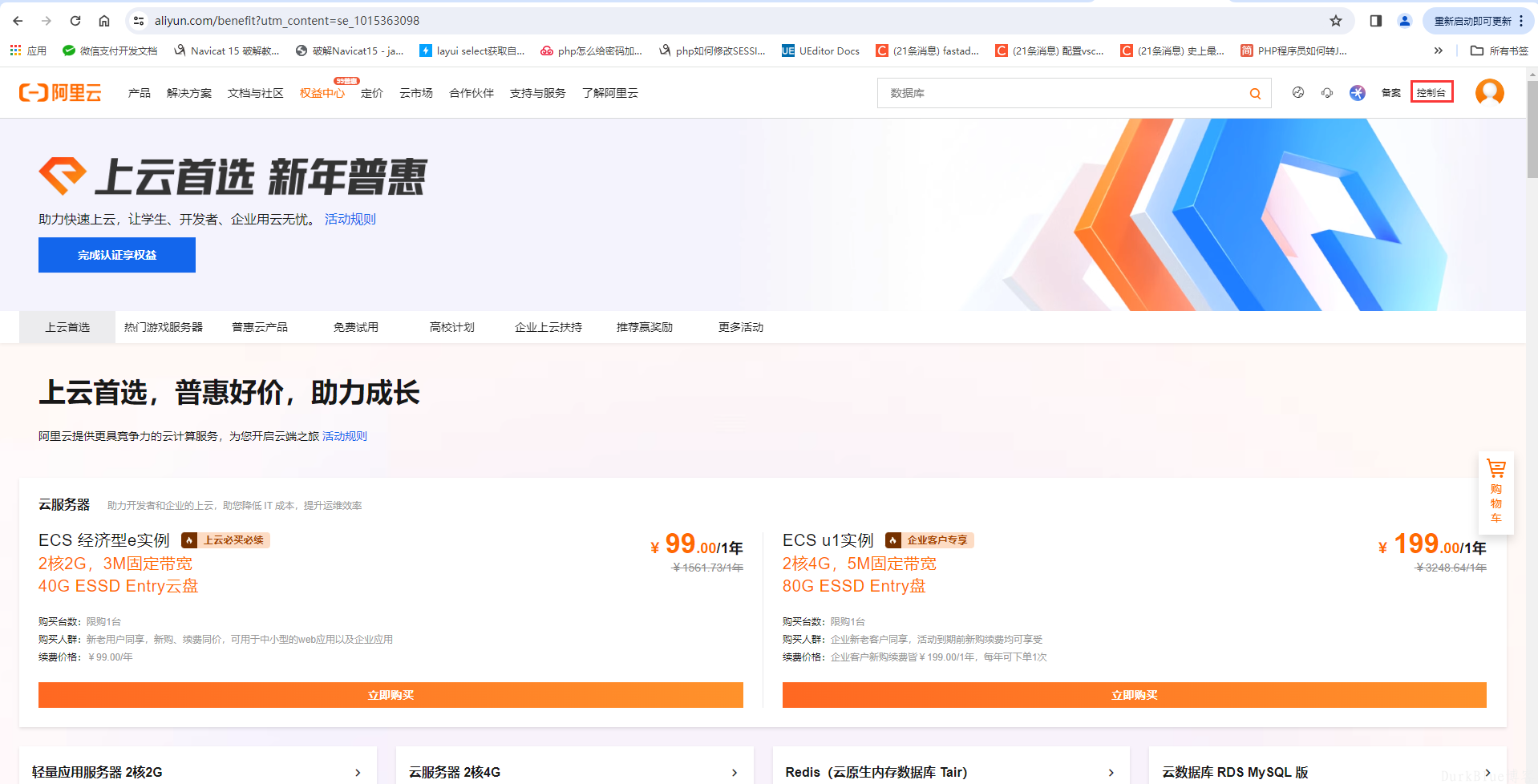The height and width of the screenshot is (784, 1538).
Task: Open the 所有书签 folder
Action: coord(1500,51)
